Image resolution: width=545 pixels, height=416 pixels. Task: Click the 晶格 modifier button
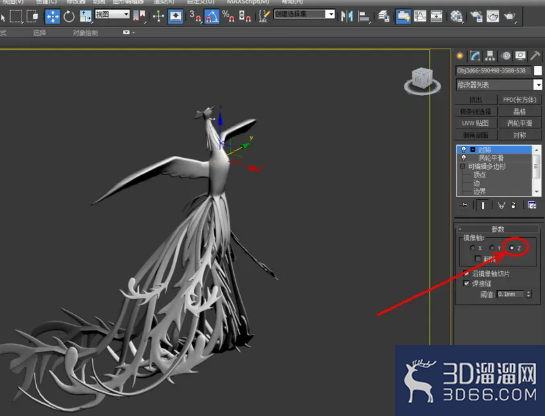(x=520, y=112)
